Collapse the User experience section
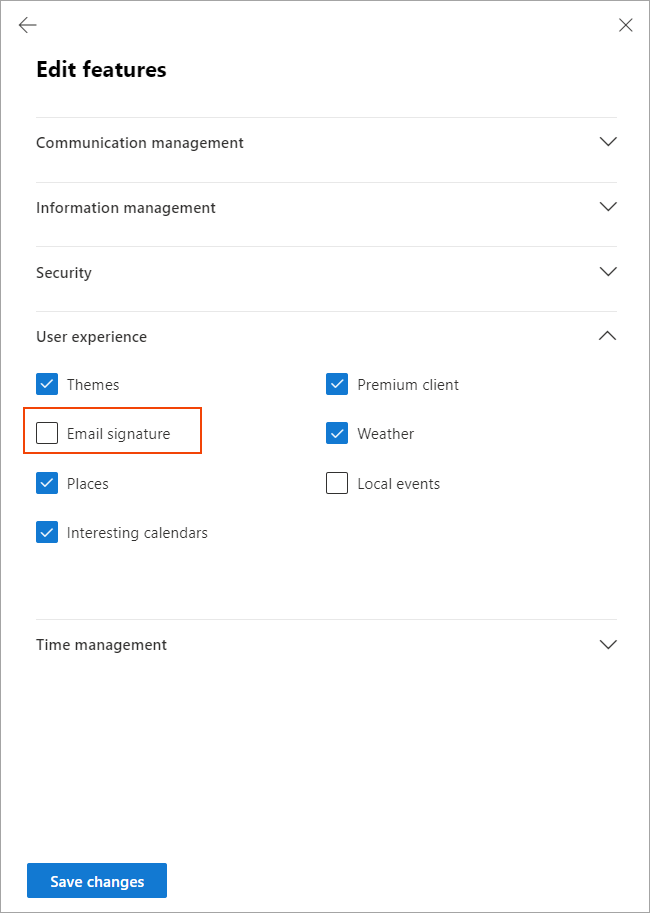This screenshot has width=650, height=913. (91, 336)
